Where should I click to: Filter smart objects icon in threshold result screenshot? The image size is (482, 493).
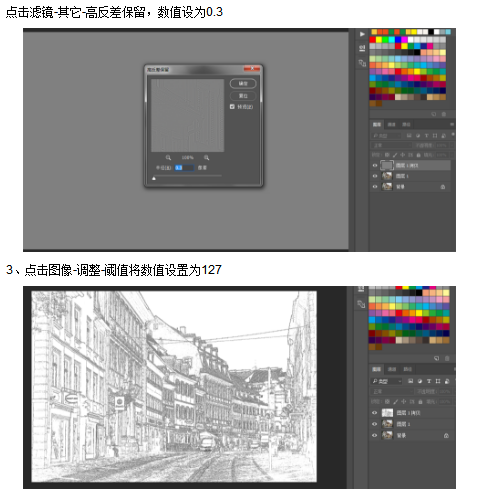click(447, 381)
